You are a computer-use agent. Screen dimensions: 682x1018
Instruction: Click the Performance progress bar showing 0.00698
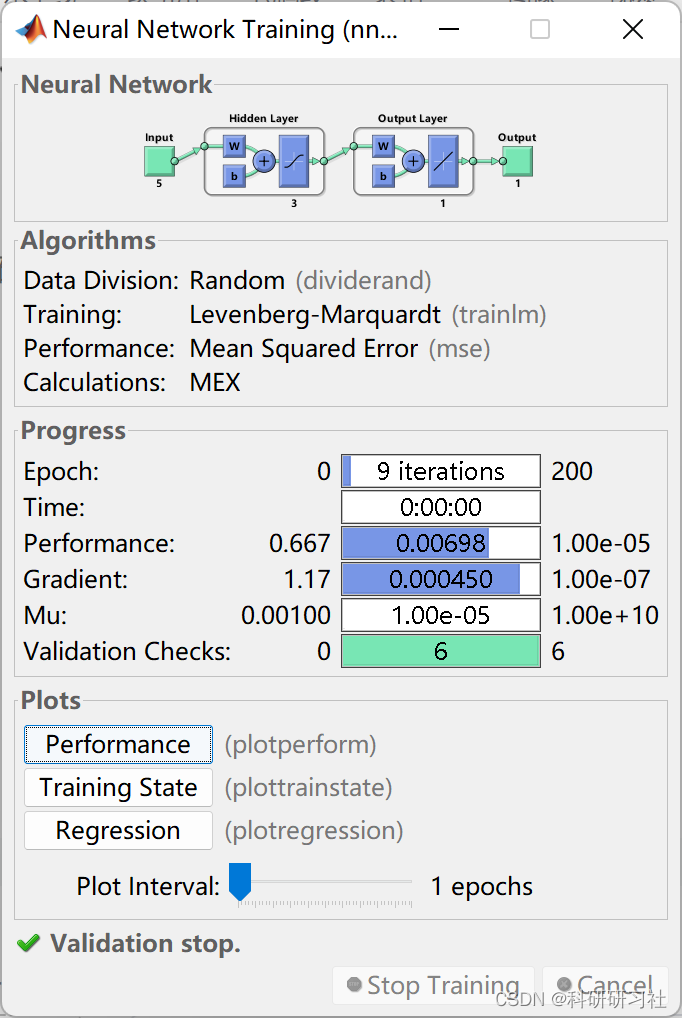[x=441, y=543]
